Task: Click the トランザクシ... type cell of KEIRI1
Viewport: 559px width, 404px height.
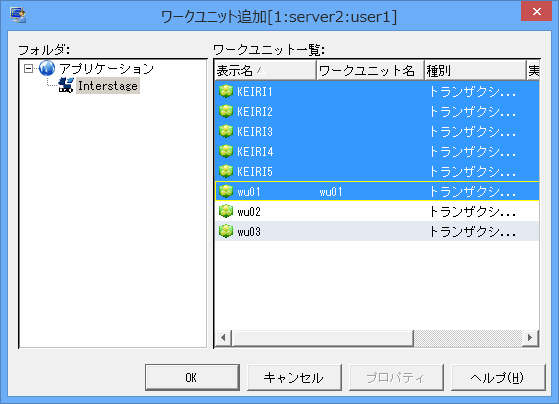Action: point(473,92)
